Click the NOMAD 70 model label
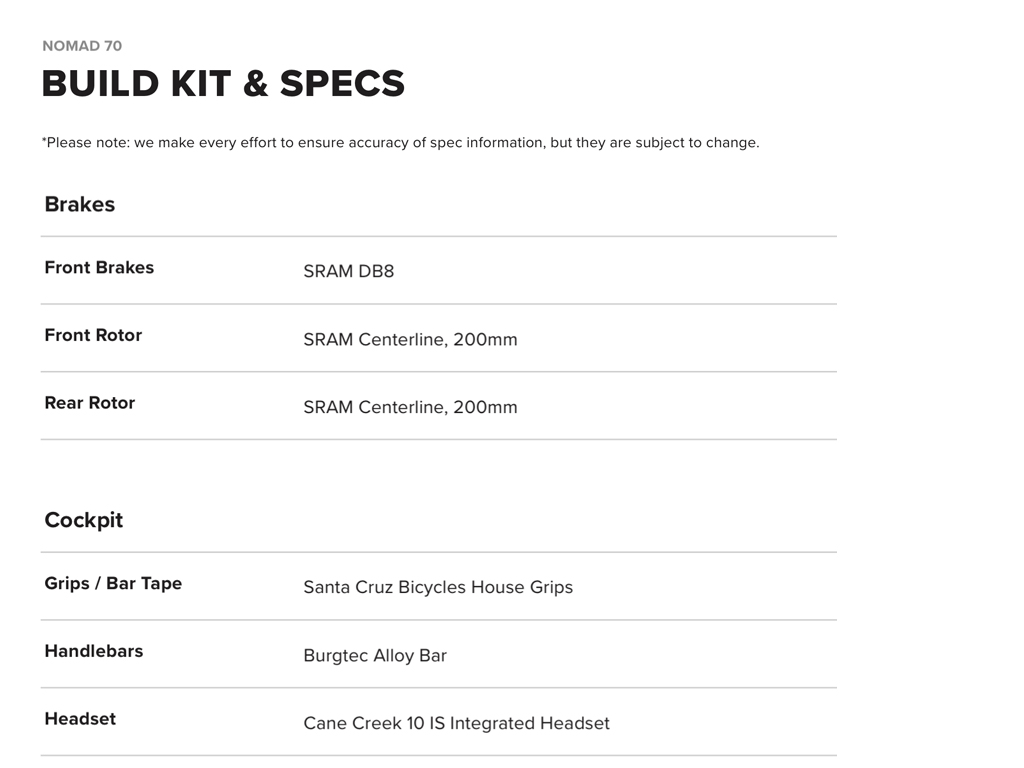This screenshot has width=1024, height=768. tap(82, 46)
